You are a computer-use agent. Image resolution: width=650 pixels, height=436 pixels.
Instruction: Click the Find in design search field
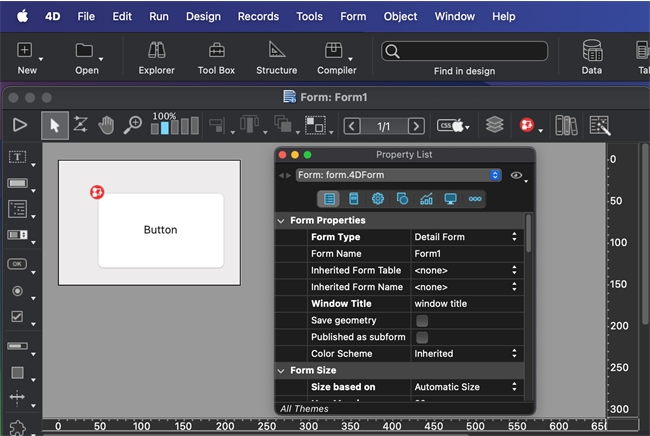coord(464,51)
